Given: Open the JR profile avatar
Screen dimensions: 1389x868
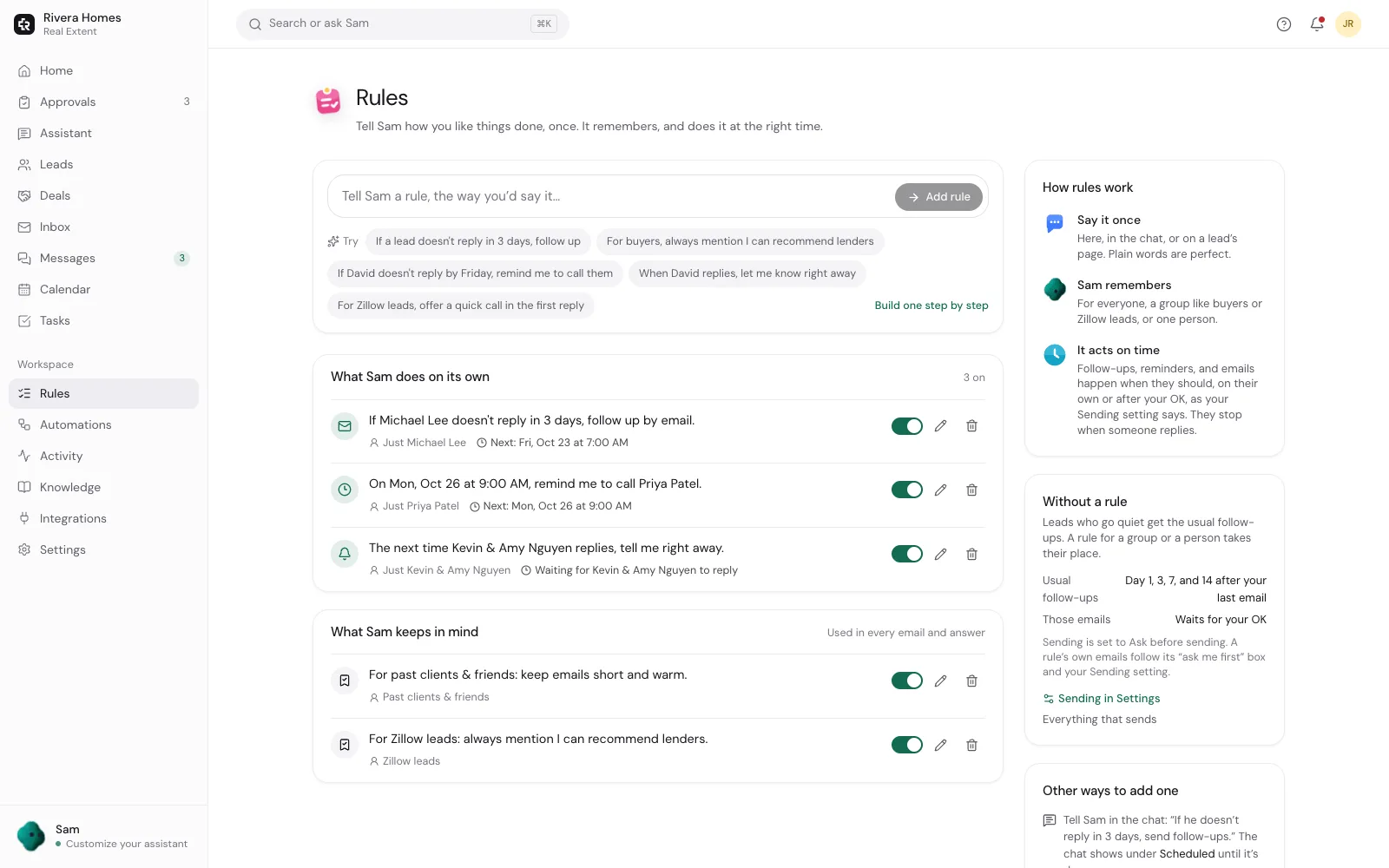Looking at the screenshot, I should point(1348,24).
